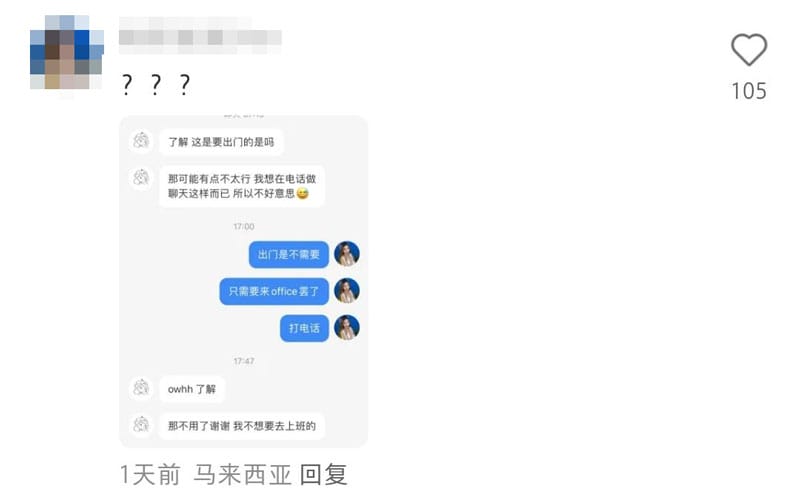Viewport: 800px width, 490px height.
Task: Click gray avatar beside 'owhh 了解'
Action: [141, 387]
